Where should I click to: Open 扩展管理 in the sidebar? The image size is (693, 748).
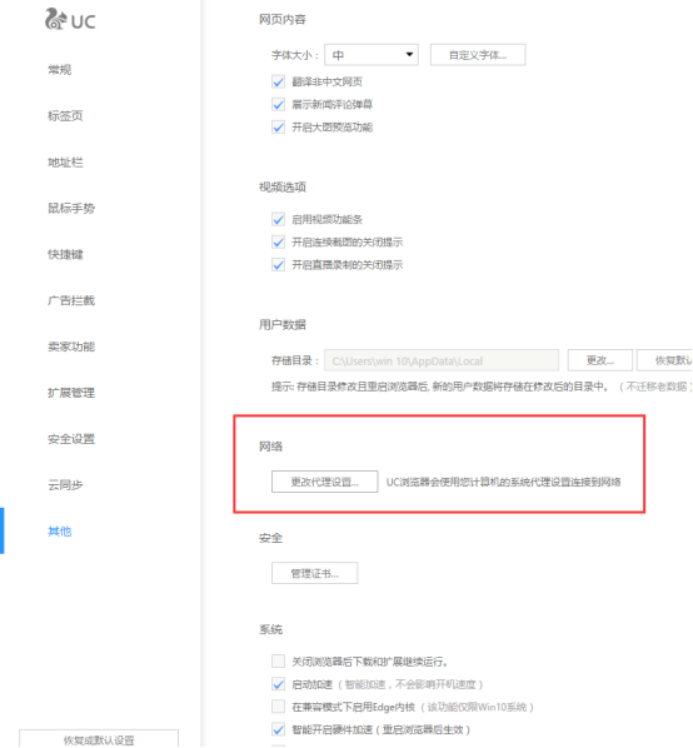coord(71,393)
